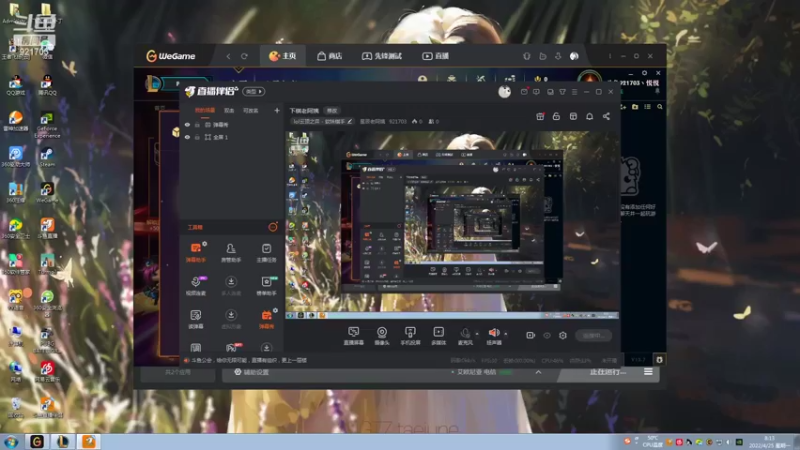This screenshot has height=450, width=800.
Task: Open the companion hamburger menu icon
Action: 574,92
